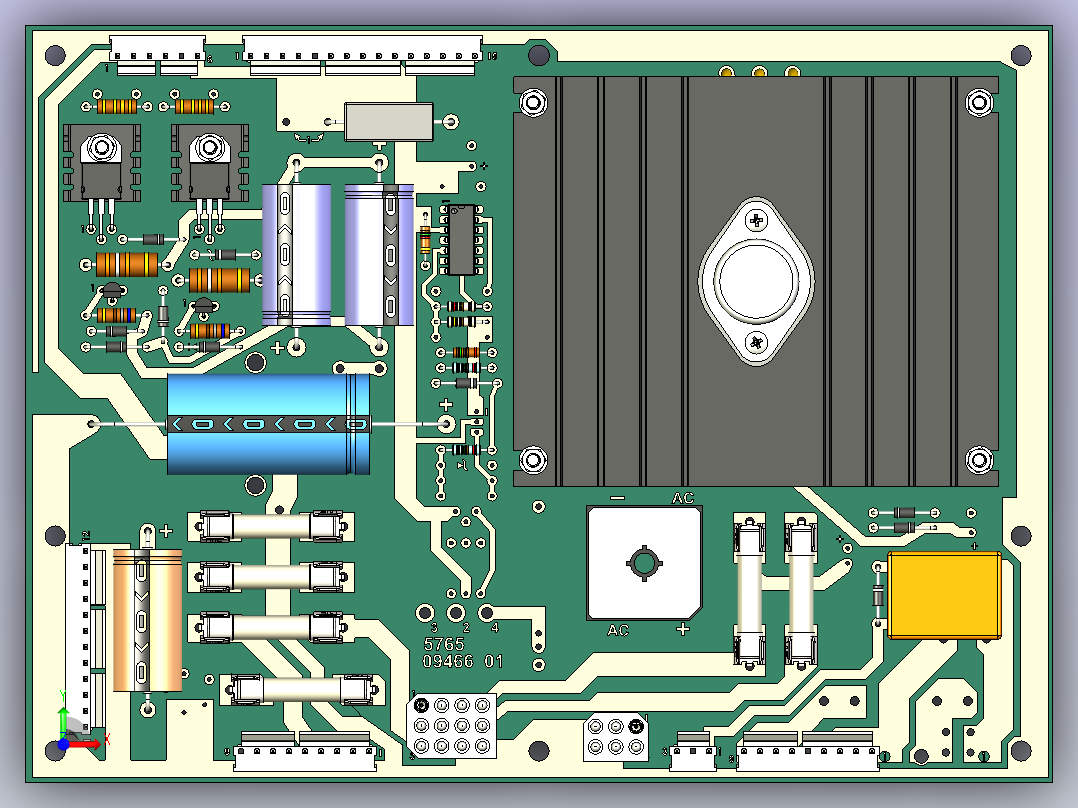Select the left vertical fuse near rectifier
The width and height of the screenshot is (1078, 808).
click(749, 591)
